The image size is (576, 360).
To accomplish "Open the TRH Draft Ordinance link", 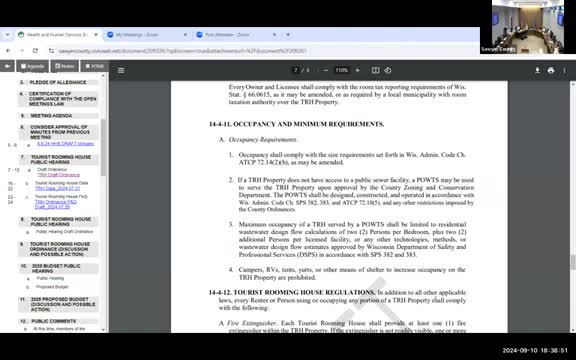I will pyautogui.click(x=58, y=175).
